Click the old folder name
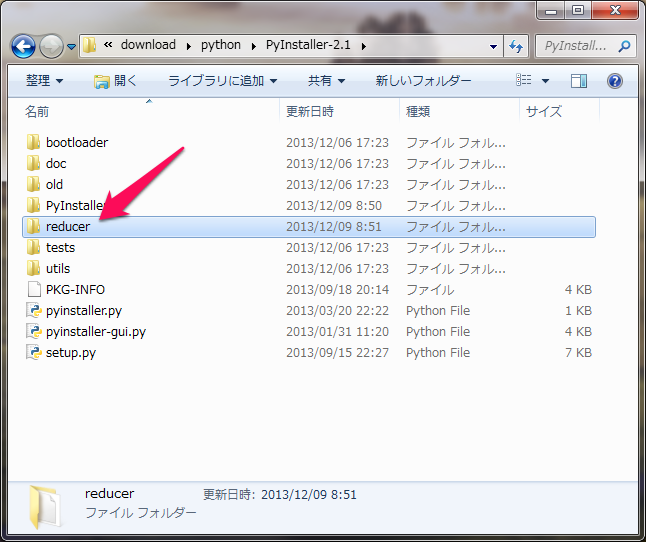 (54, 185)
